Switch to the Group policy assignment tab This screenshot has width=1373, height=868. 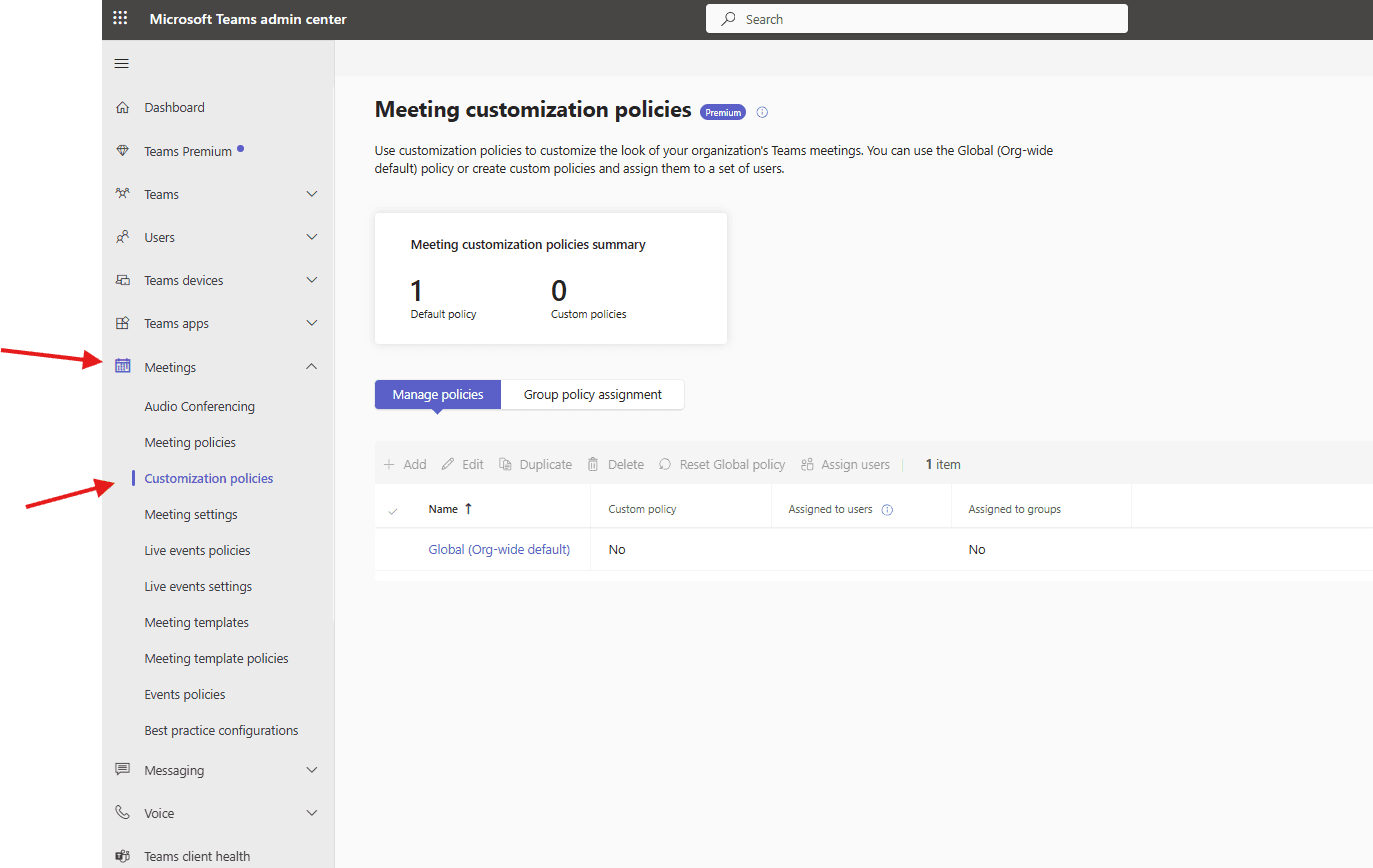pyautogui.click(x=592, y=394)
